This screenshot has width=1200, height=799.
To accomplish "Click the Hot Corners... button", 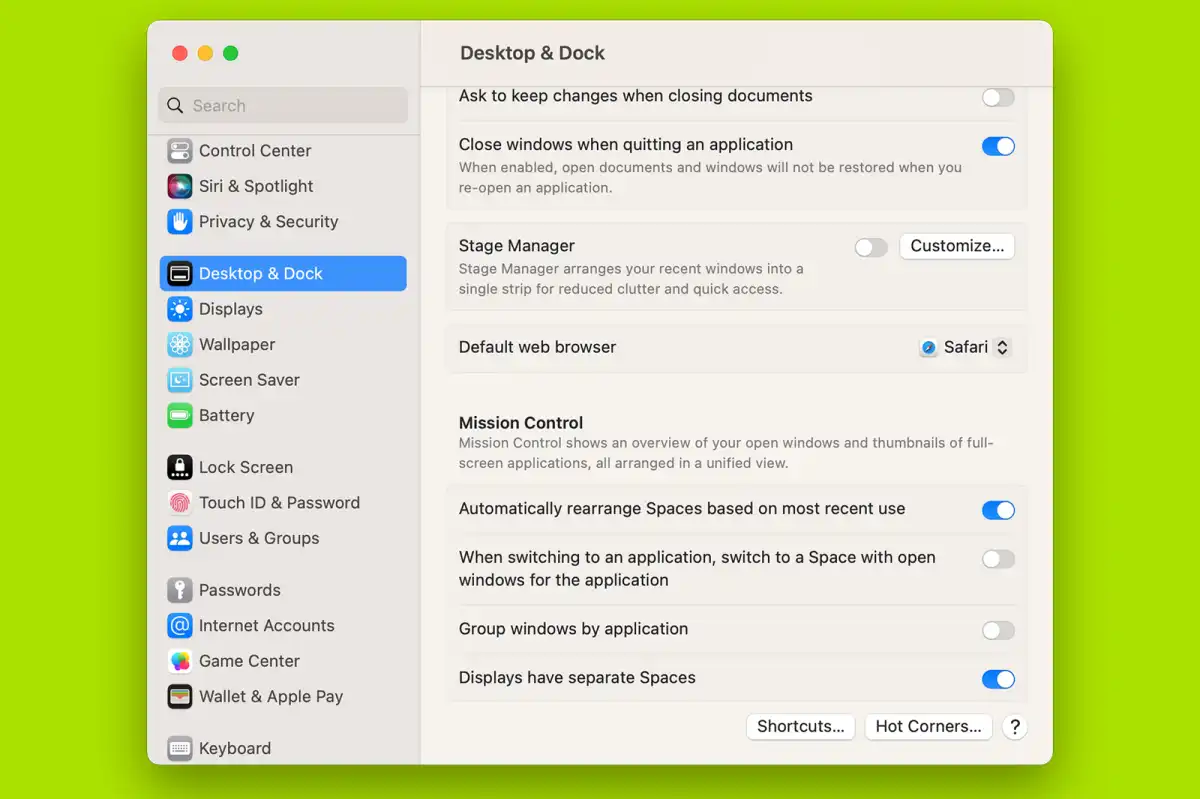I will coord(929,727).
